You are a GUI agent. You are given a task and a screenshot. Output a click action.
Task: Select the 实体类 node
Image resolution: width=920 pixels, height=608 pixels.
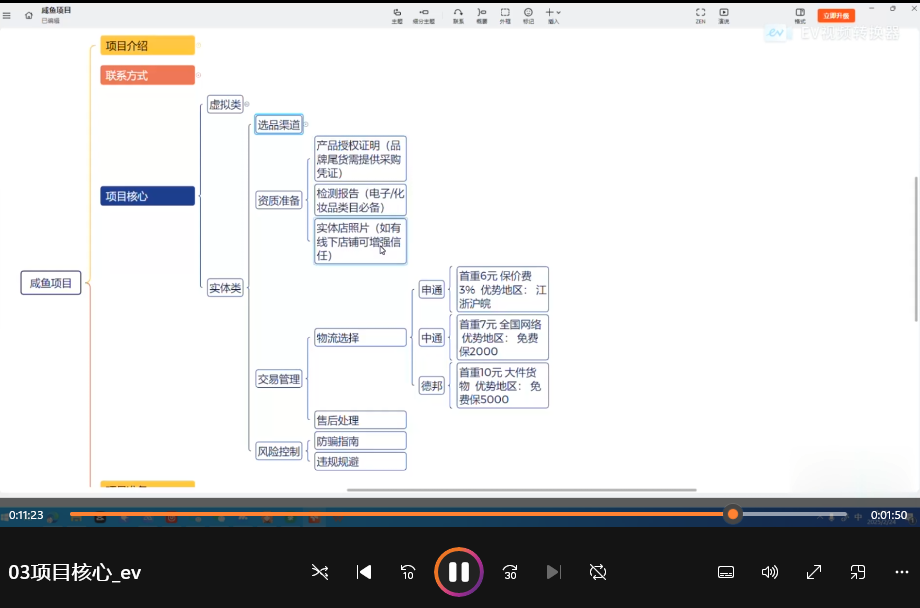(x=225, y=288)
